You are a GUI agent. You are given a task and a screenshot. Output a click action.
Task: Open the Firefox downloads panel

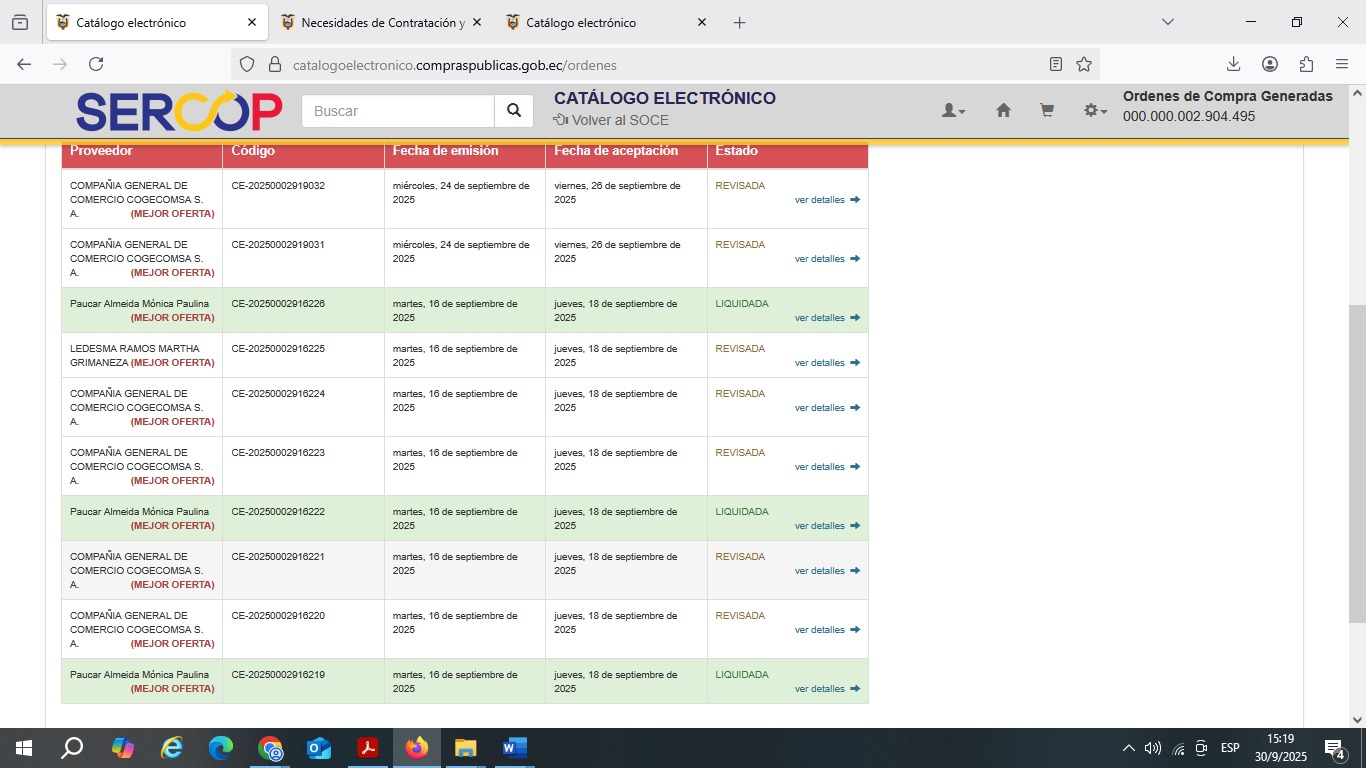pyautogui.click(x=1233, y=64)
